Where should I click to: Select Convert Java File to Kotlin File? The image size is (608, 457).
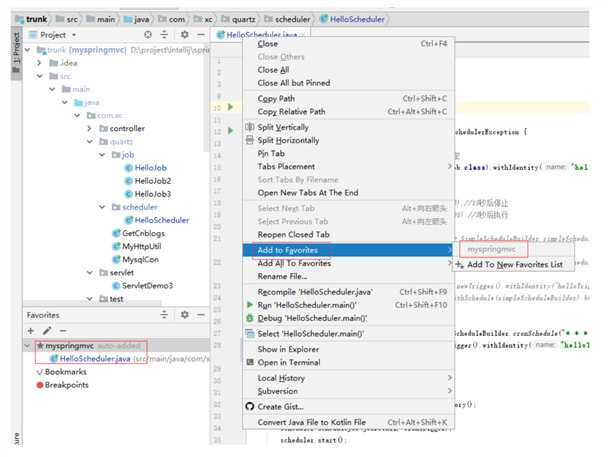[x=349, y=422]
